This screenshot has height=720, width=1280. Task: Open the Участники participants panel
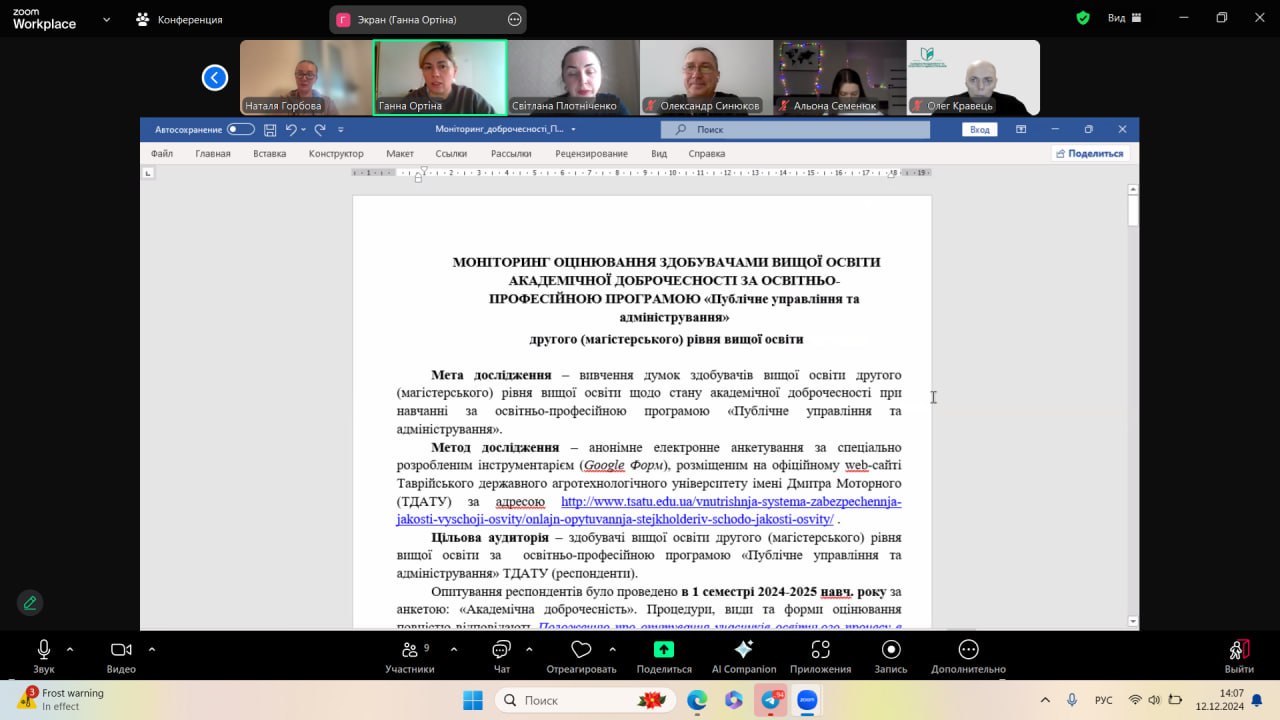(410, 656)
